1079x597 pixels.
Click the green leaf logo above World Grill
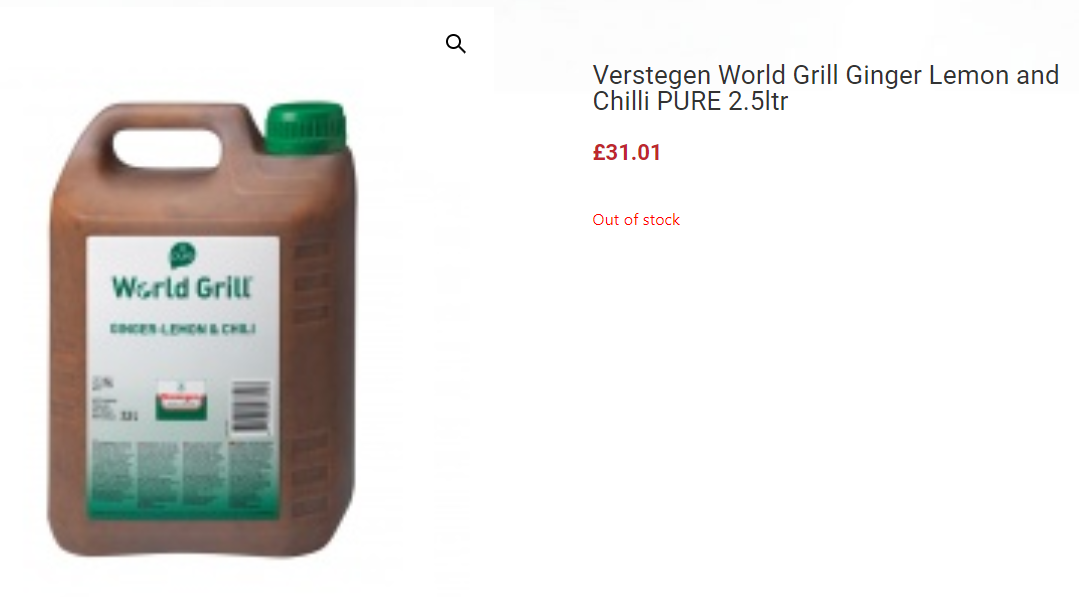click(x=182, y=255)
